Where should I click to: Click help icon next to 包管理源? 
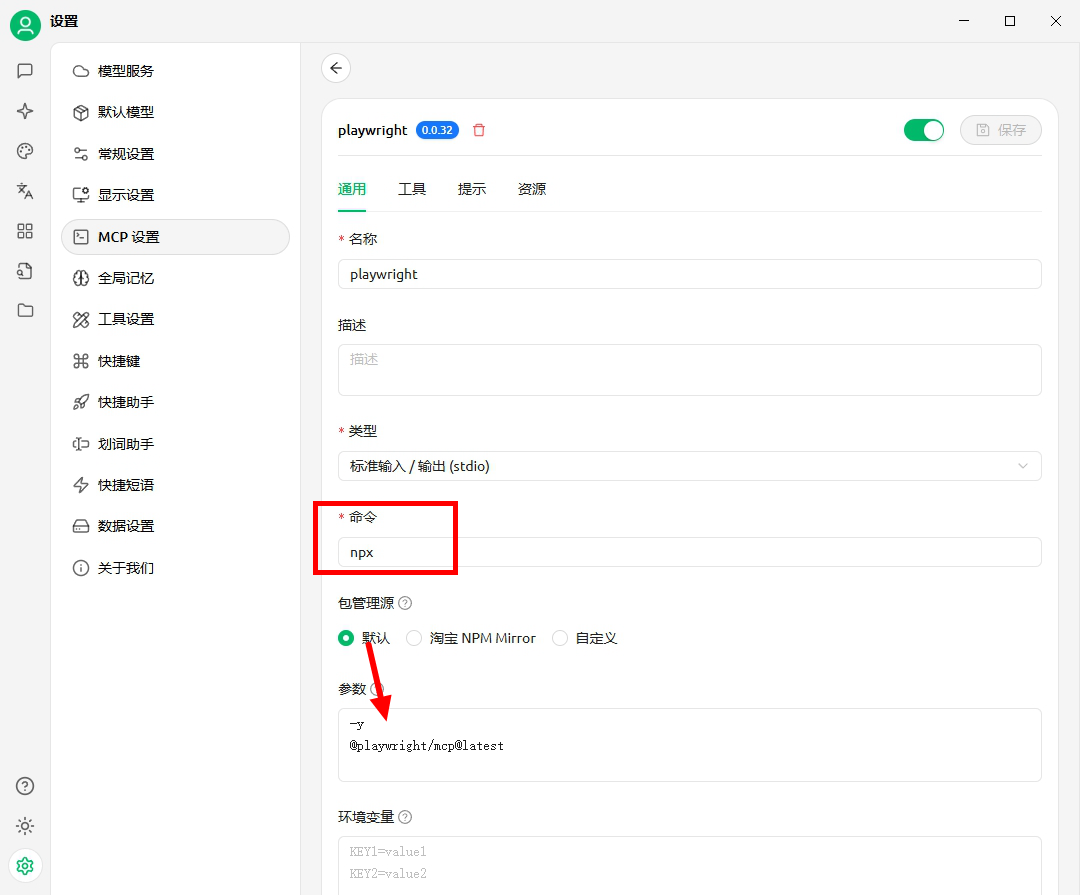pyautogui.click(x=405, y=604)
